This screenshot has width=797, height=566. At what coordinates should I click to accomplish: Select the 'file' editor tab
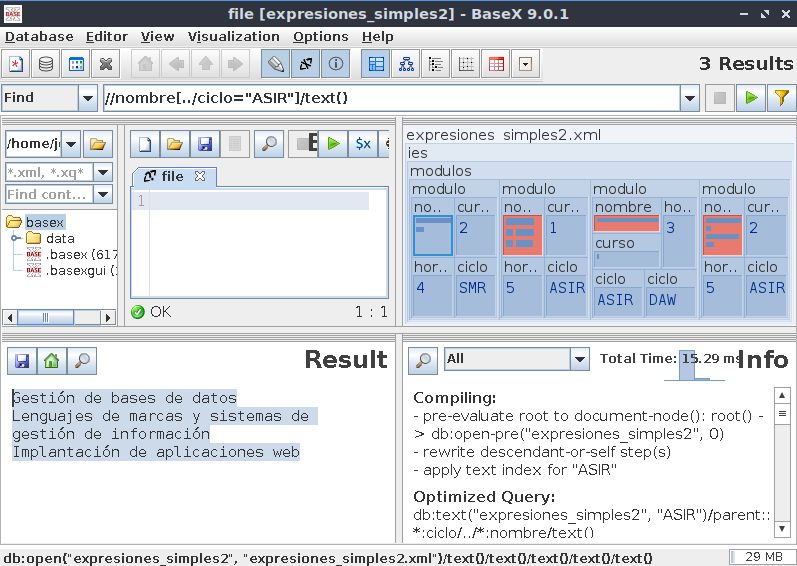click(165, 176)
